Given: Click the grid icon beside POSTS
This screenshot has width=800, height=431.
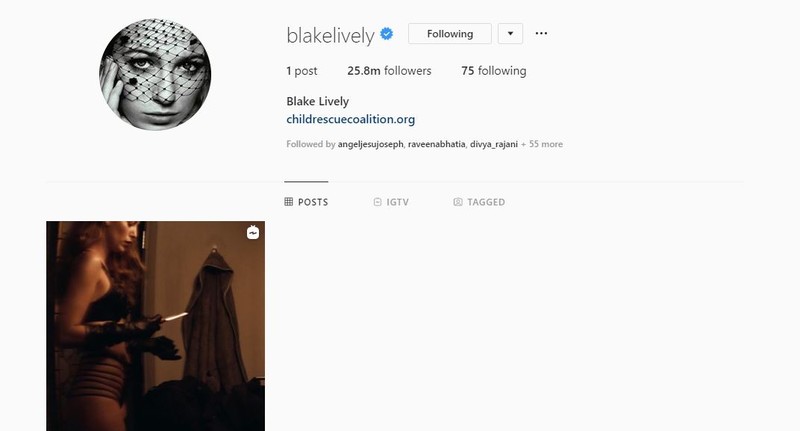Looking at the screenshot, I should (288, 202).
